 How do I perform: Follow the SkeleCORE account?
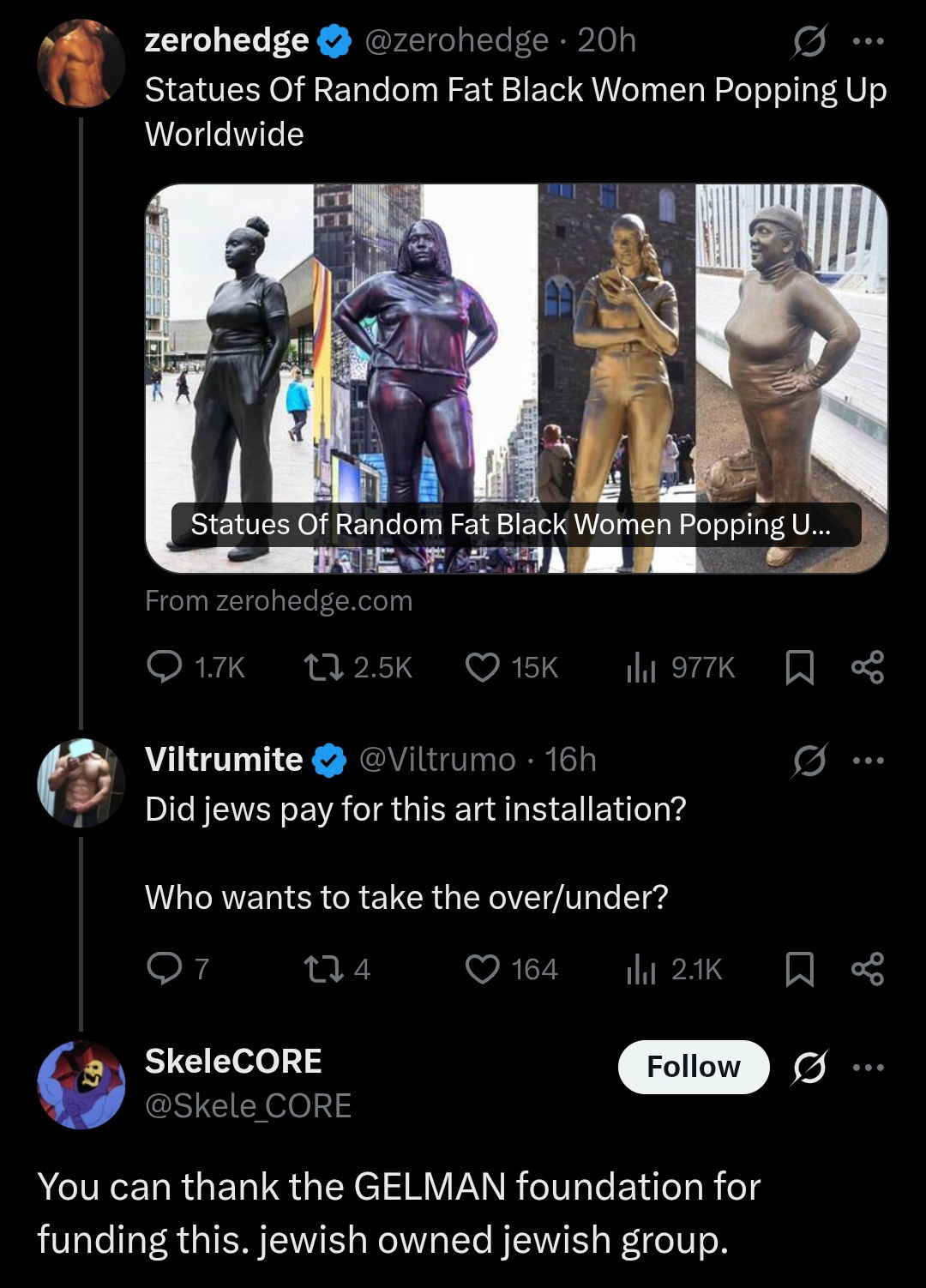click(694, 1067)
